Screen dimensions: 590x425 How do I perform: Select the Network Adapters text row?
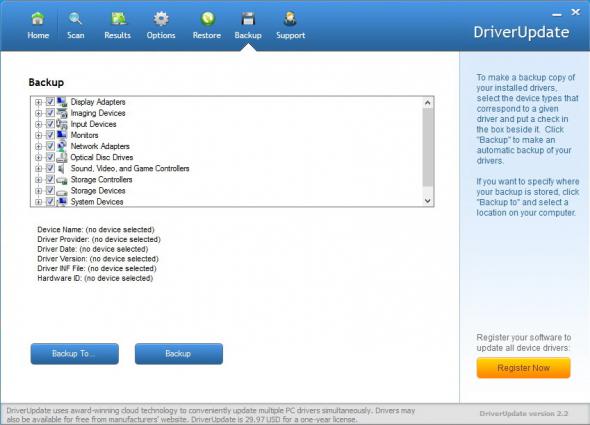[100, 146]
